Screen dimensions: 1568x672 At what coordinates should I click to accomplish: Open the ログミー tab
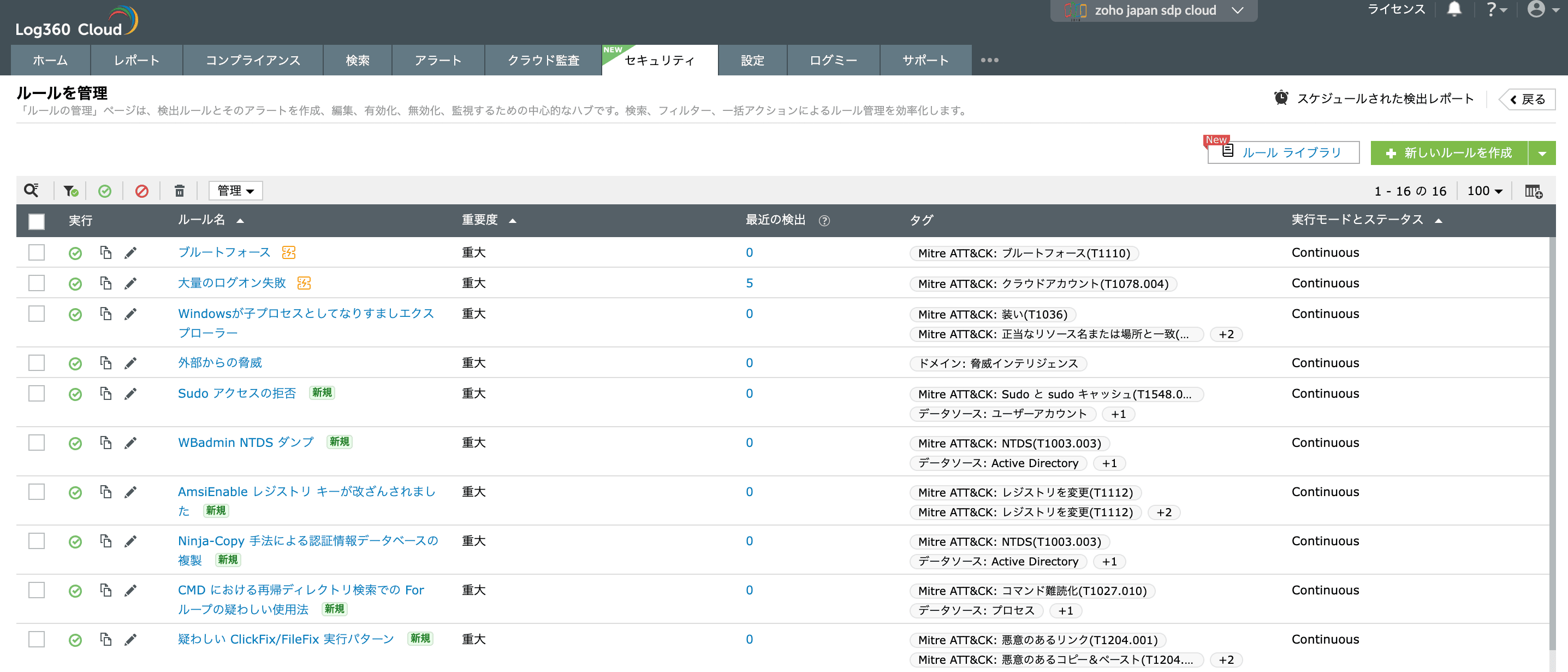click(833, 60)
